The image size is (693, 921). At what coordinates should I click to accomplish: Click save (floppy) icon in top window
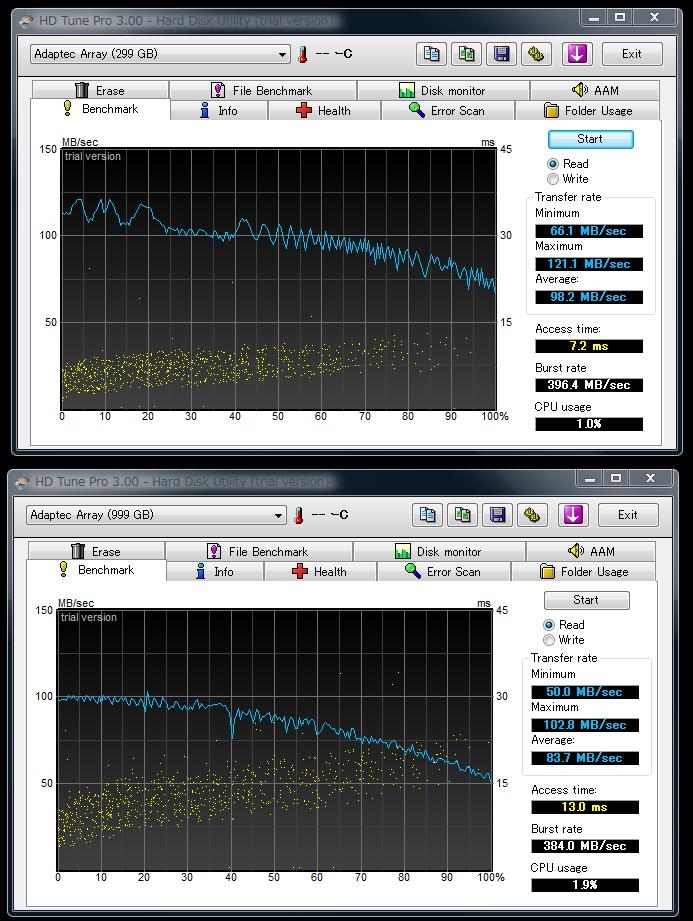pos(502,54)
